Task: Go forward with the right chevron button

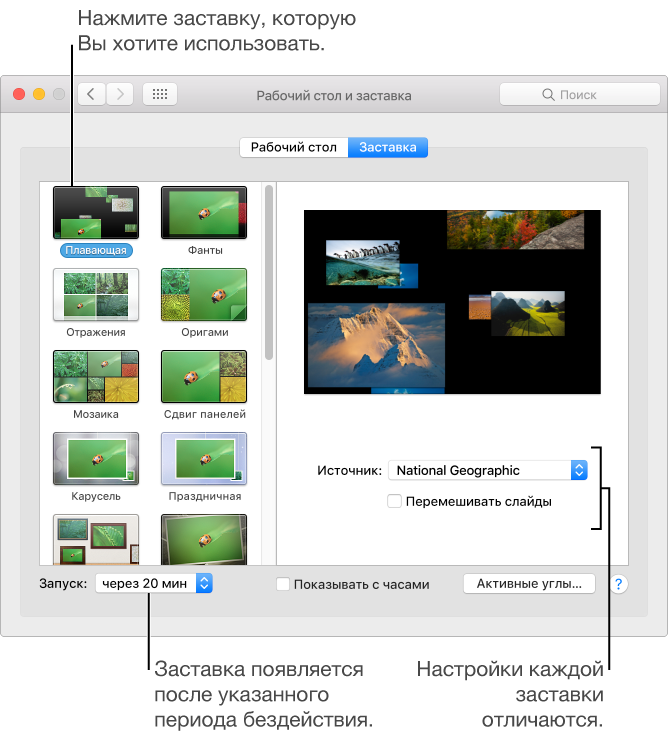Action: tap(120, 94)
